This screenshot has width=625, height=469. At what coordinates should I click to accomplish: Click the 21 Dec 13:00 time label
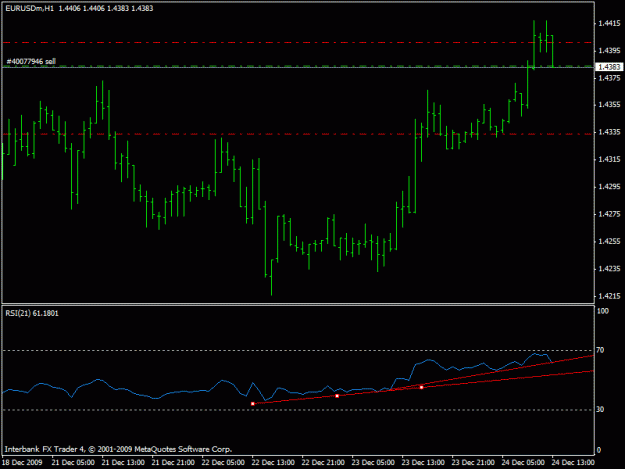[123, 463]
